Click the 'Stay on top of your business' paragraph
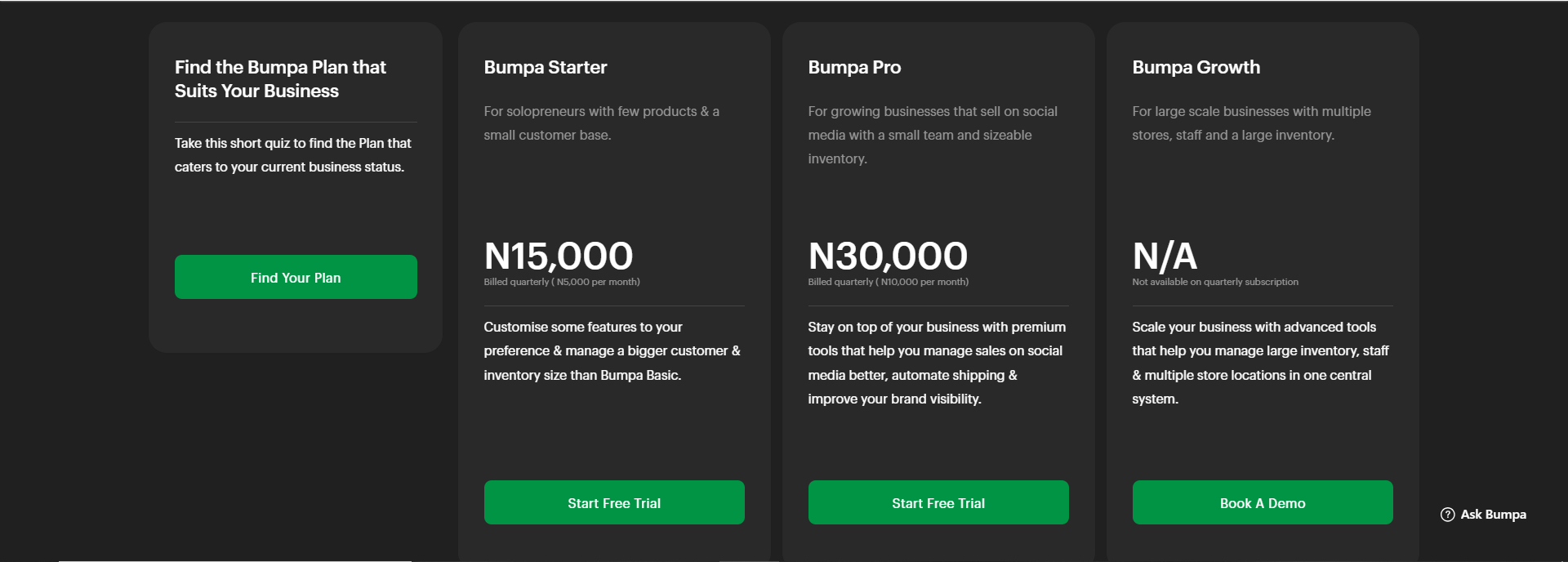1568x562 pixels. coord(937,363)
